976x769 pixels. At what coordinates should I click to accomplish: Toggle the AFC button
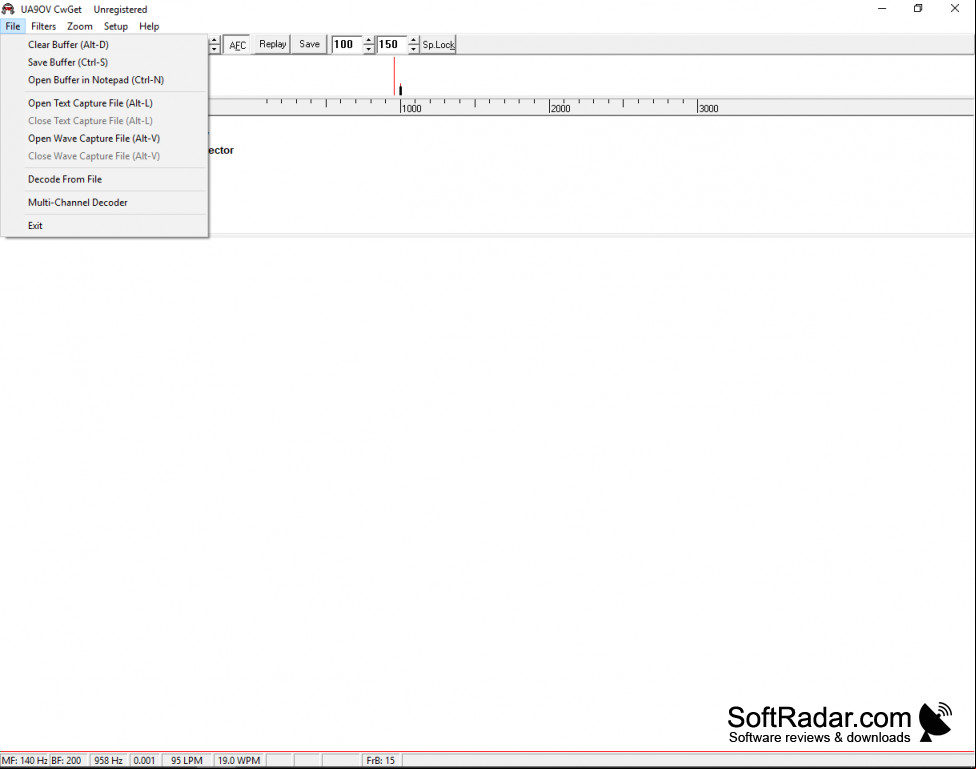(x=237, y=45)
